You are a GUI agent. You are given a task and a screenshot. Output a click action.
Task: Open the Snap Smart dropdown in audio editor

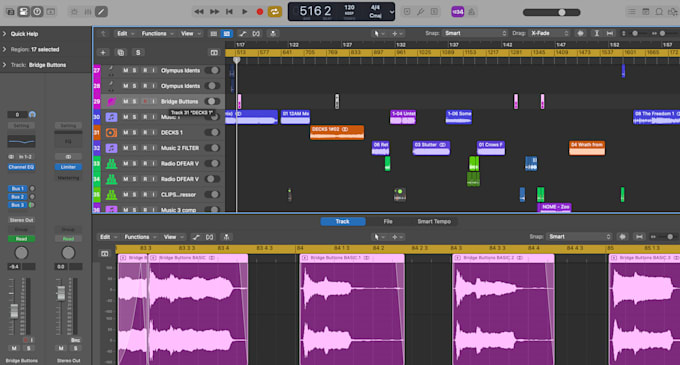click(x=579, y=237)
